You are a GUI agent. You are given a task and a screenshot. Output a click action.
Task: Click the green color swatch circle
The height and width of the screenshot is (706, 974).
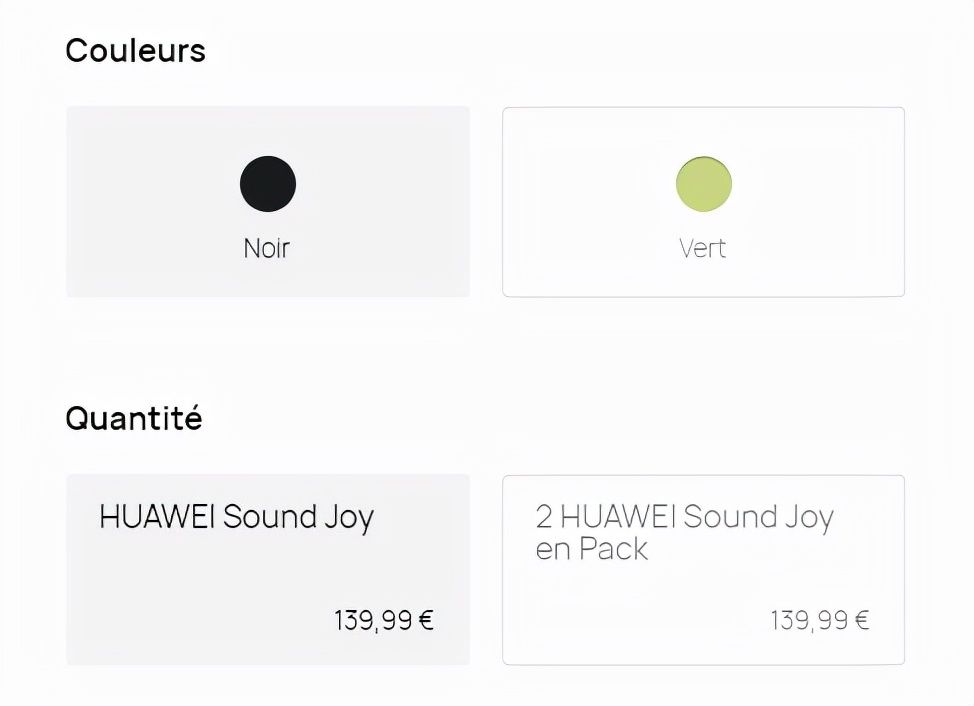tap(704, 184)
